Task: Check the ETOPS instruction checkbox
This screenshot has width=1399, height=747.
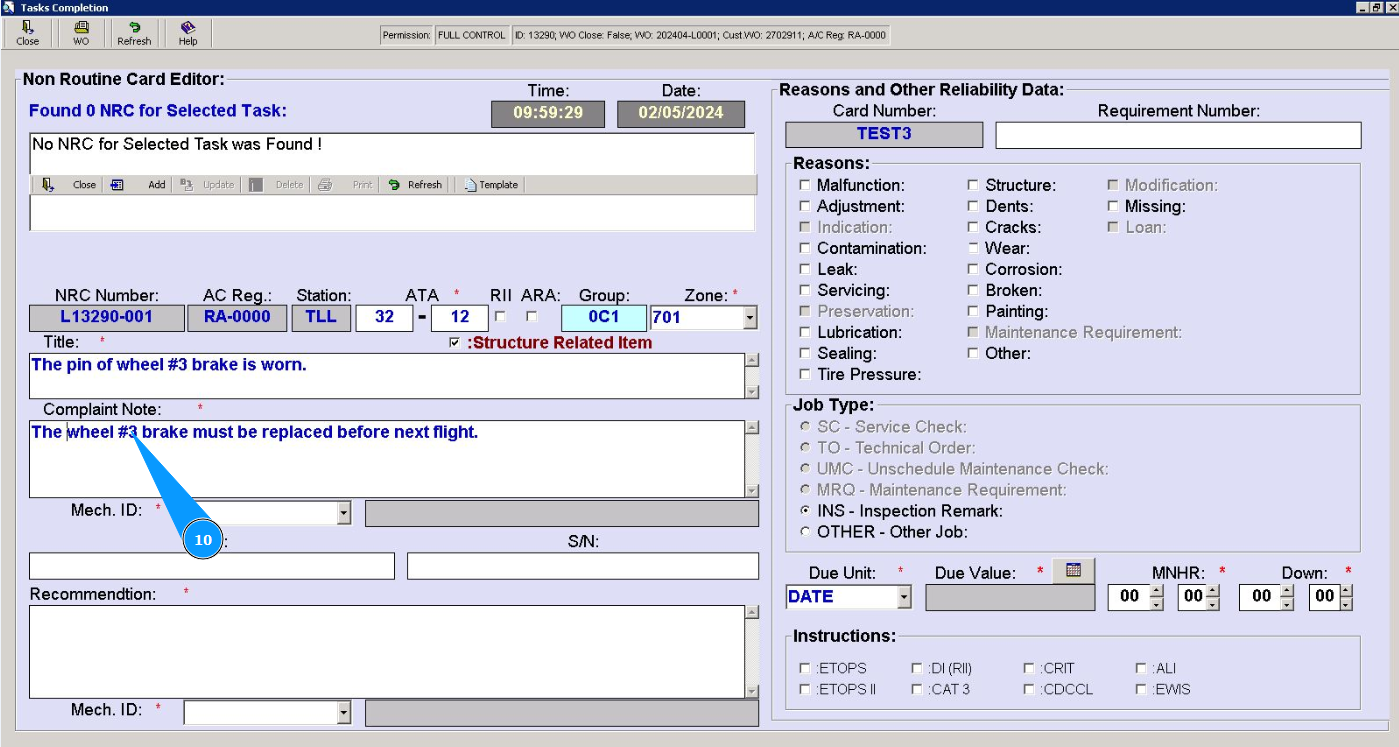Action: pyautogui.click(x=805, y=668)
